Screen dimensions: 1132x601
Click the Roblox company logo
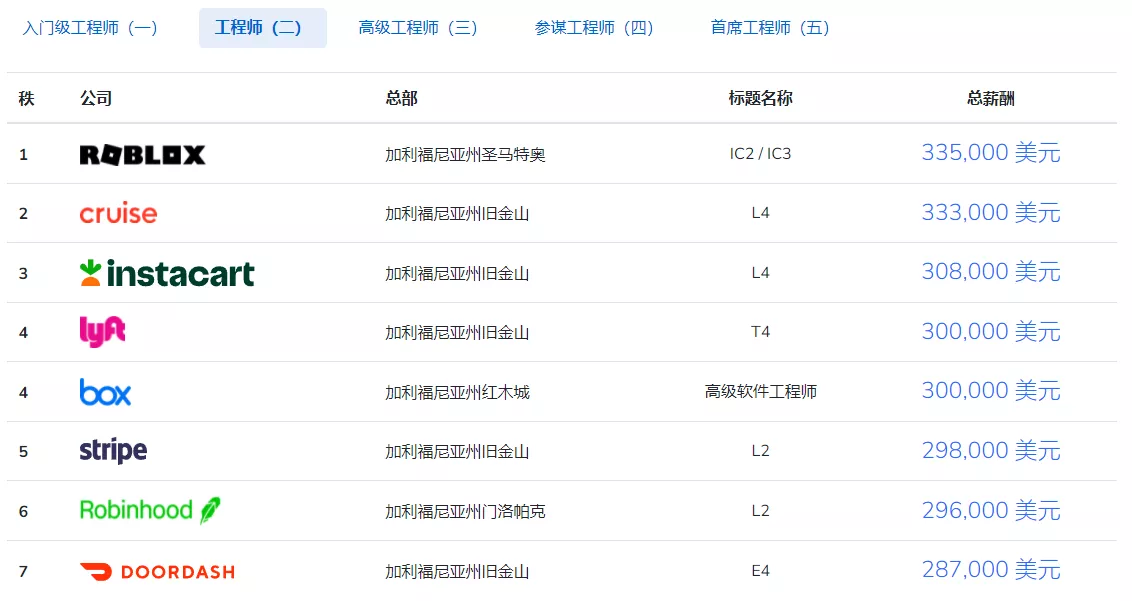(x=142, y=155)
